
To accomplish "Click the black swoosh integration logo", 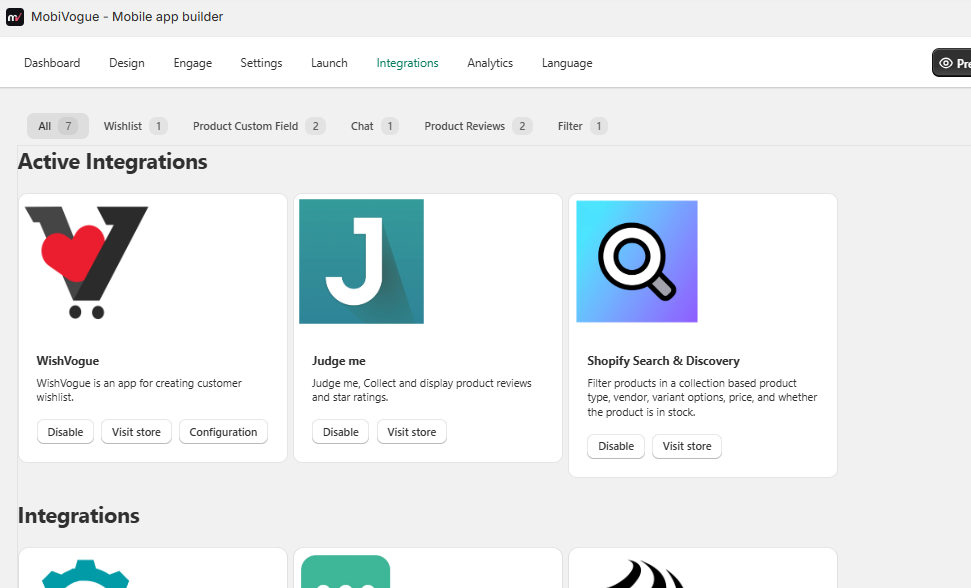I will click(644, 574).
